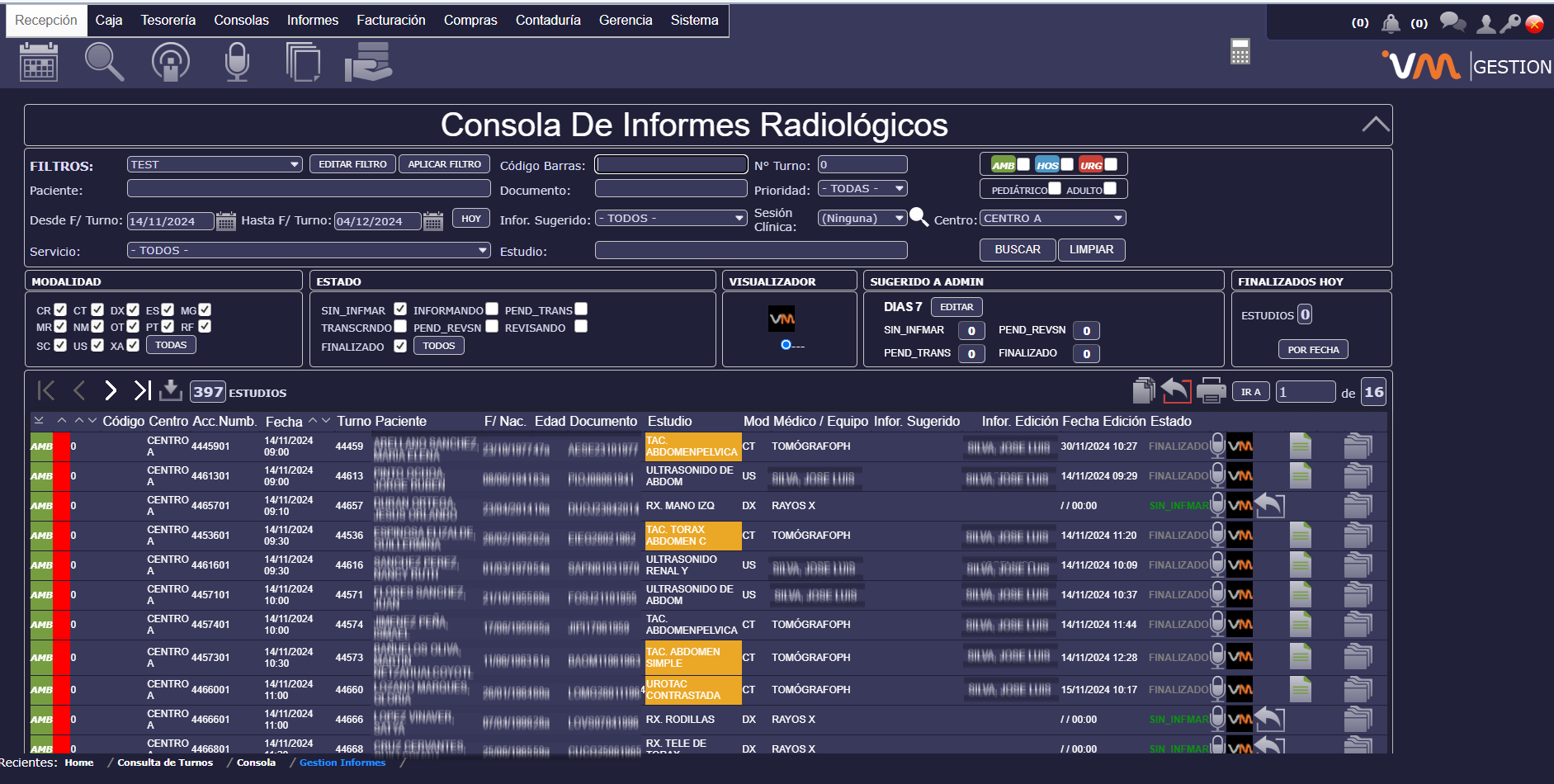Click the IR A page number field
The image size is (1554, 784).
click(x=1306, y=392)
